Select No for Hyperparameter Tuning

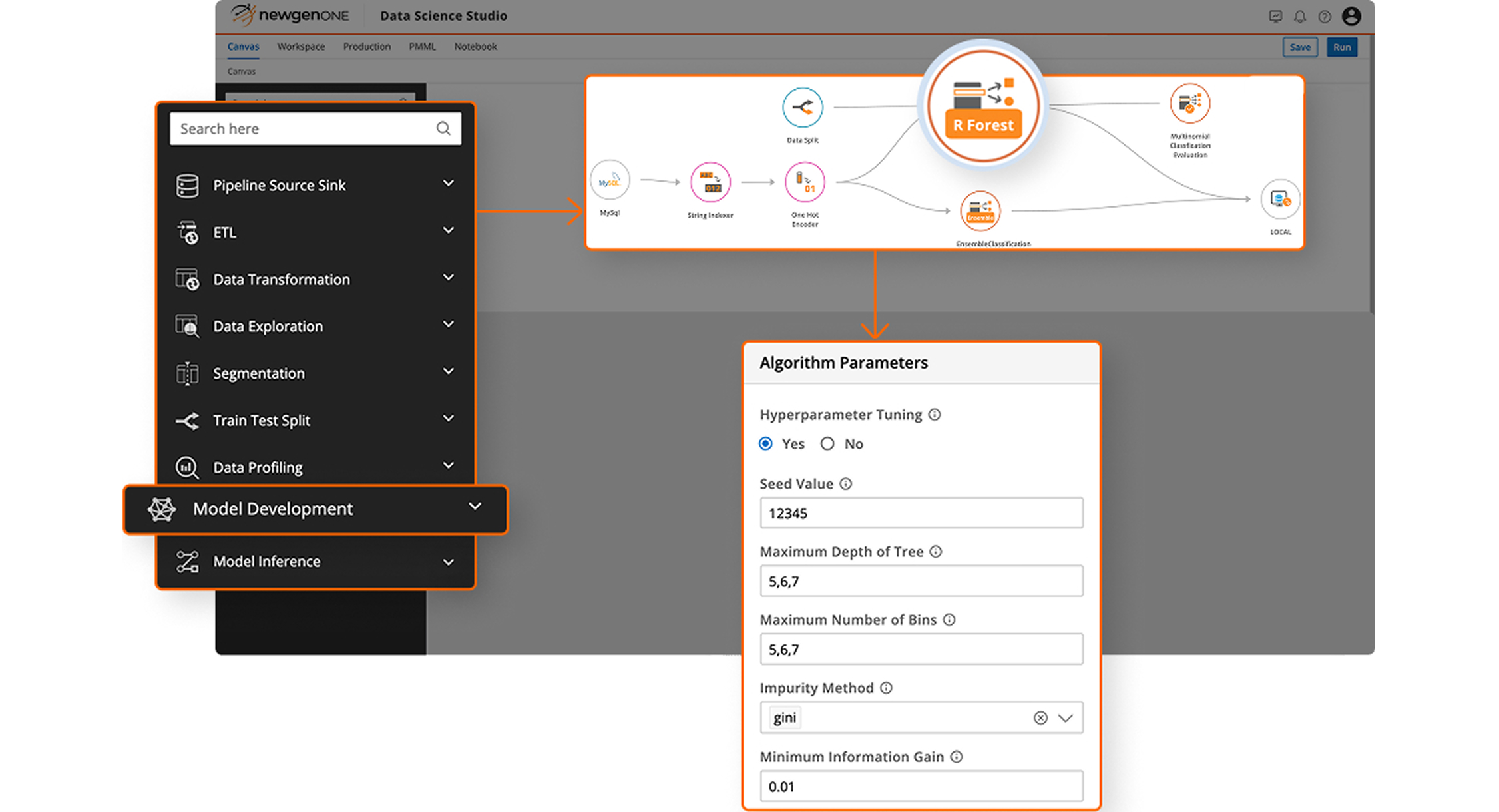coord(827,444)
